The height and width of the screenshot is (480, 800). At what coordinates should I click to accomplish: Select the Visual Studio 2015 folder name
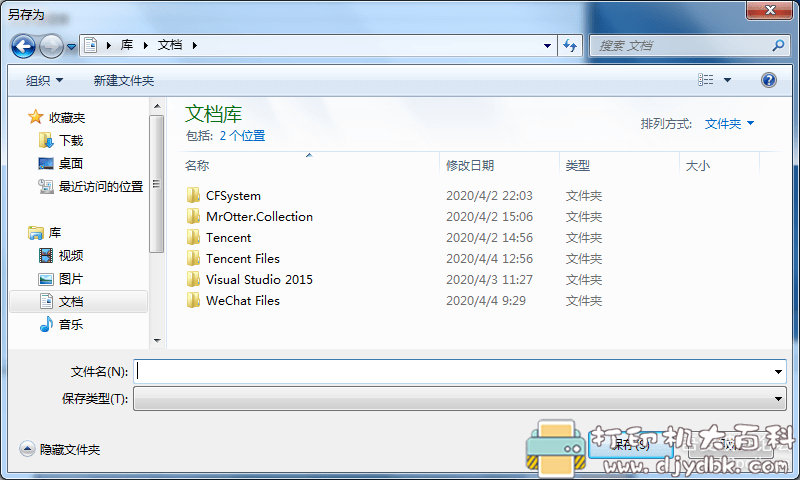[259, 280]
